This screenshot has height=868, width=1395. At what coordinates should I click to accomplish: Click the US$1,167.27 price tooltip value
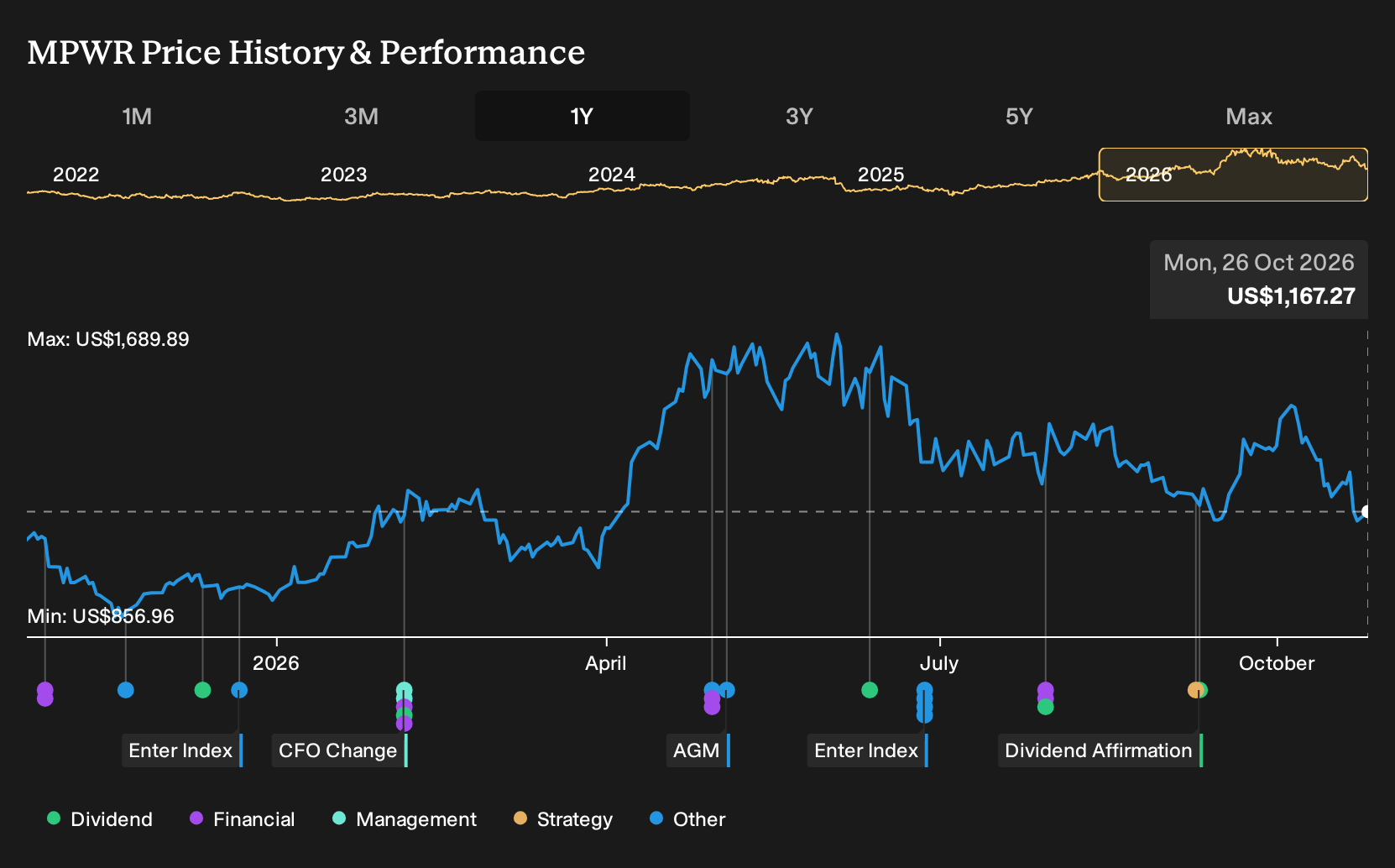(x=1291, y=296)
